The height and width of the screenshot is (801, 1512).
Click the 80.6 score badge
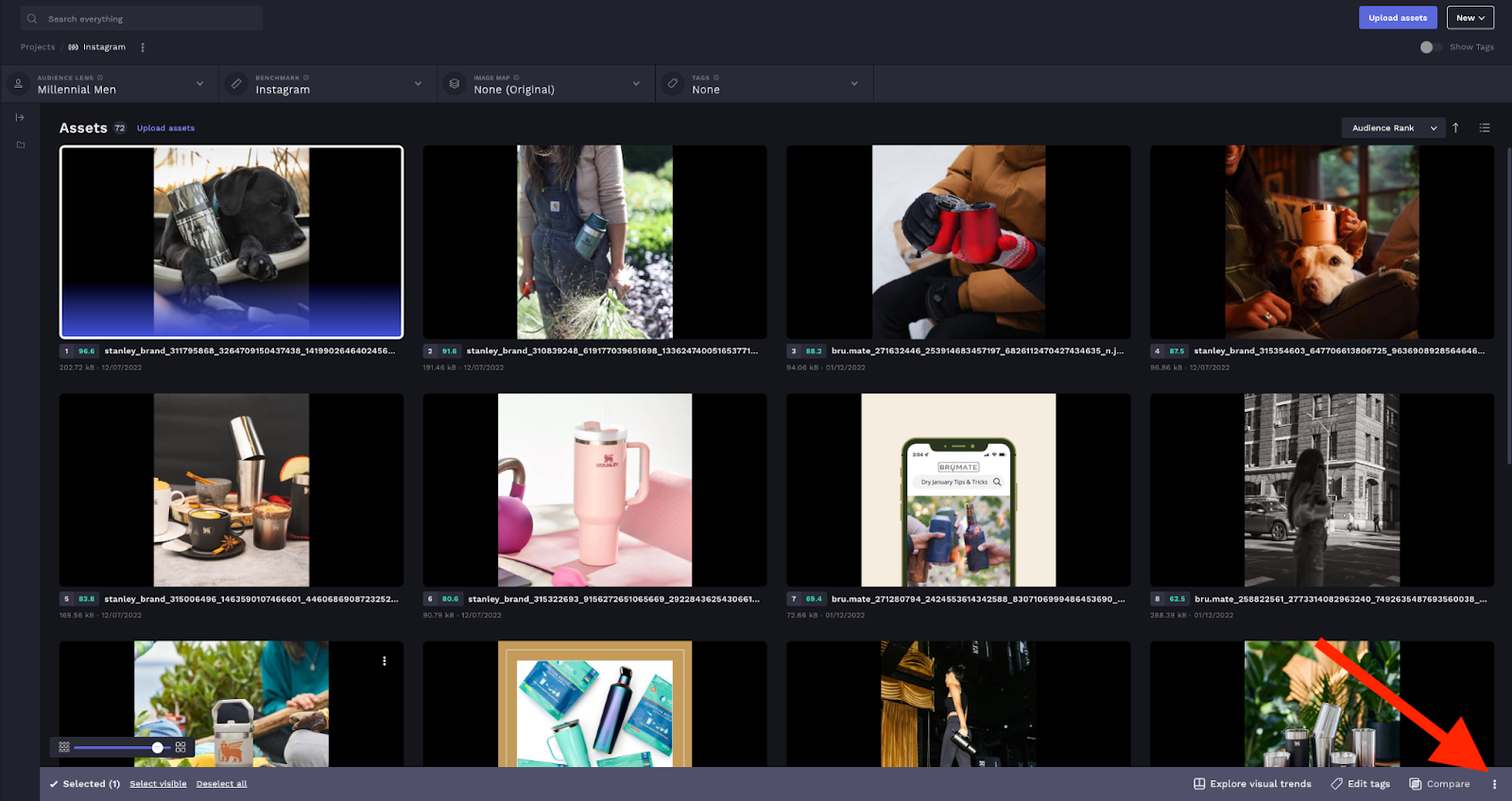tap(450, 599)
